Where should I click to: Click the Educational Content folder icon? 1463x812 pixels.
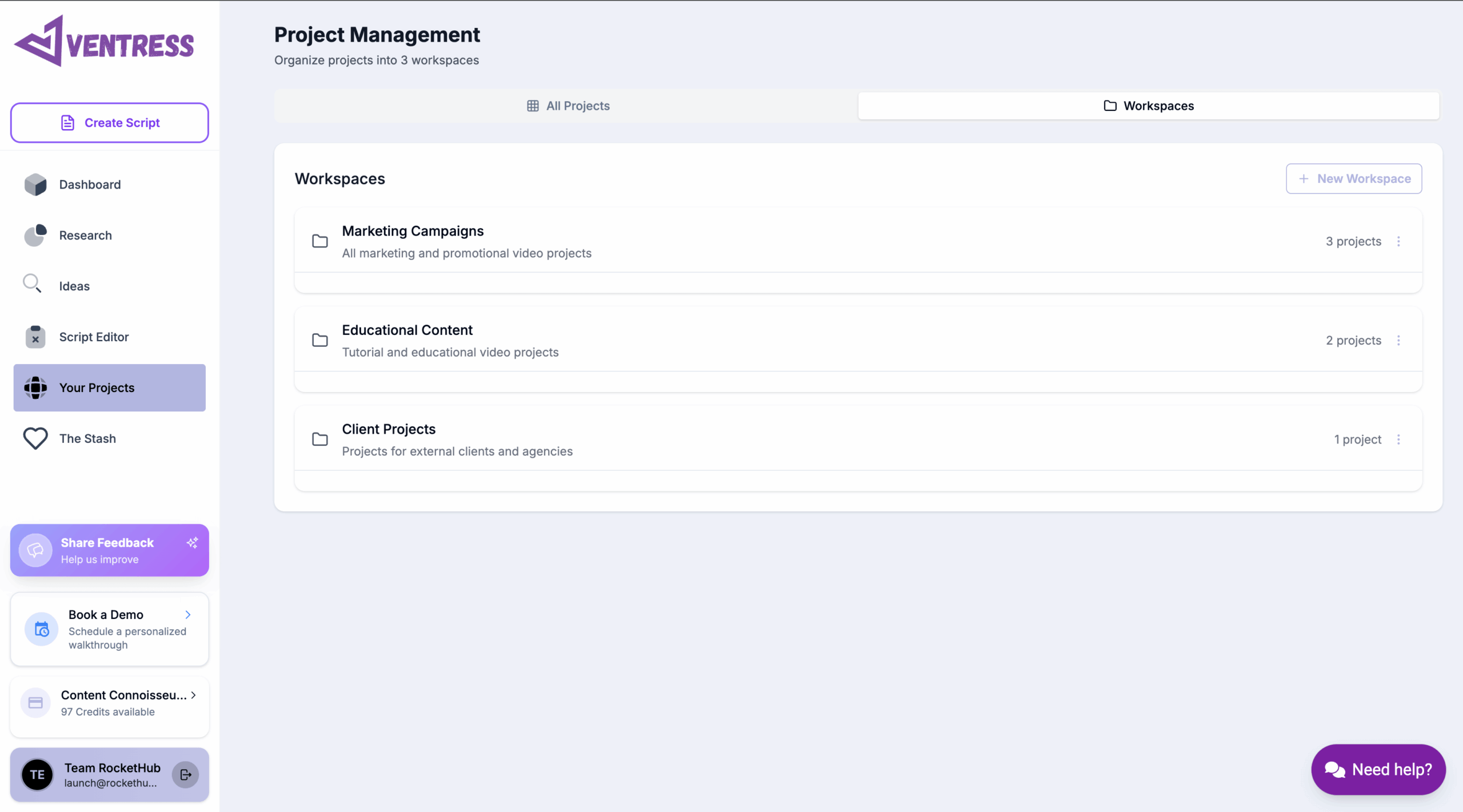pos(320,340)
